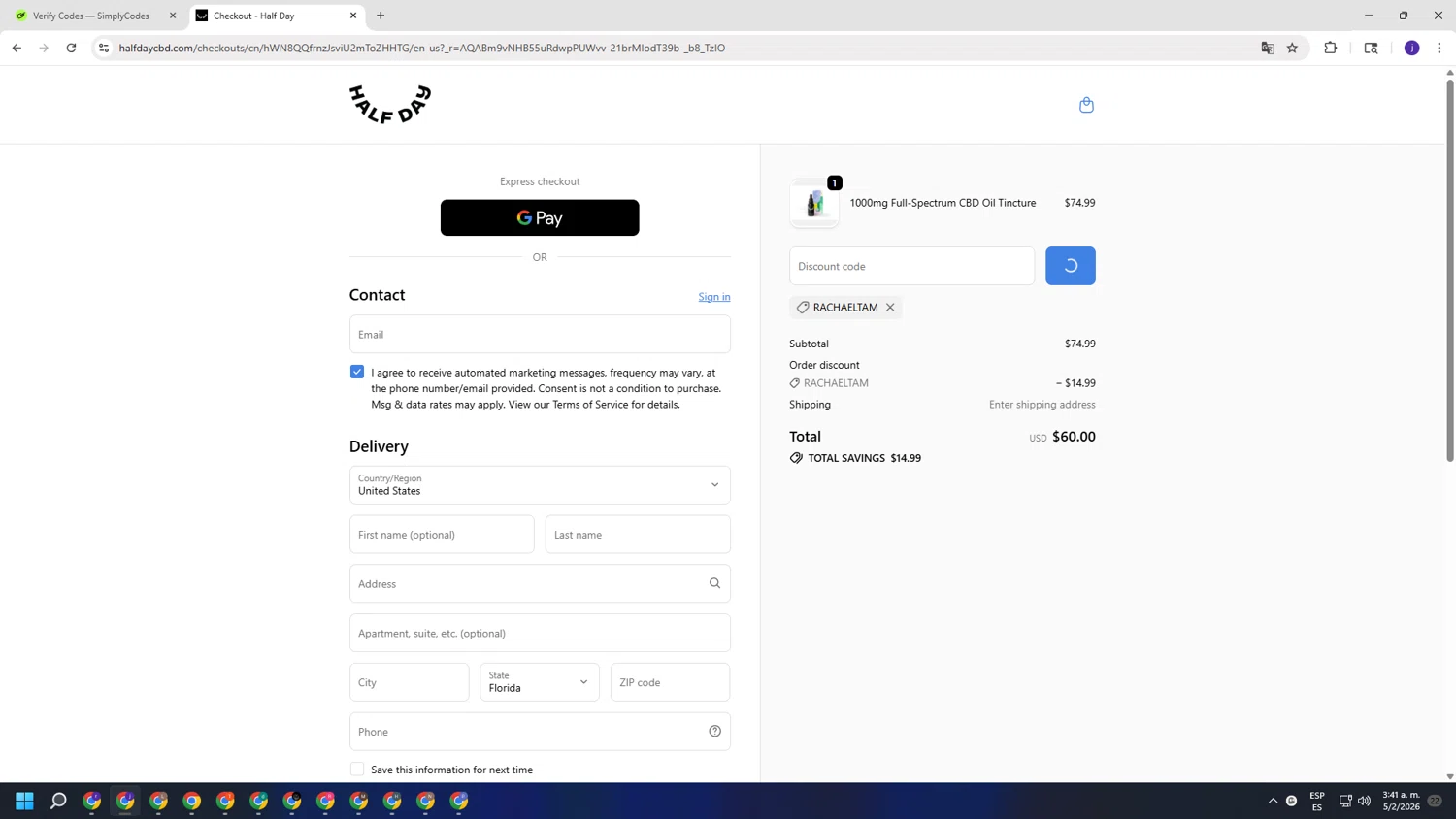Focus the Email input field
Image resolution: width=1456 pixels, height=819 pixels.
[x=540, y=334]
